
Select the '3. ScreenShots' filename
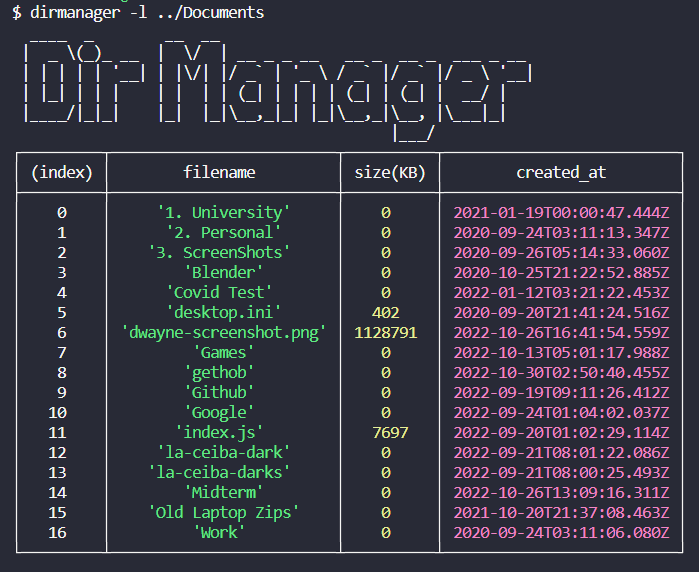(x=219, y=252)
